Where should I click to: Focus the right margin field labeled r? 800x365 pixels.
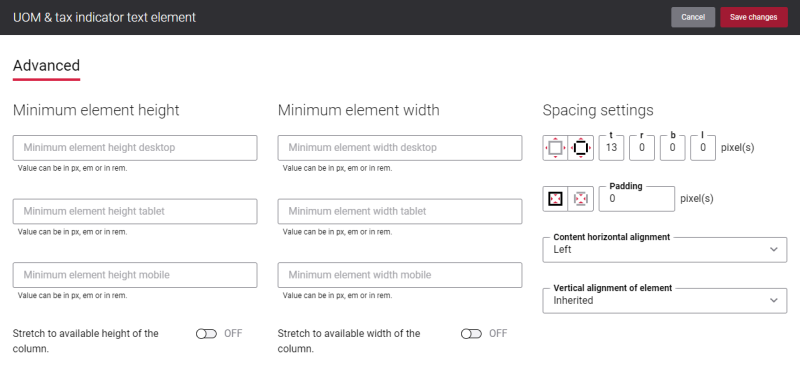coord(642,148)
